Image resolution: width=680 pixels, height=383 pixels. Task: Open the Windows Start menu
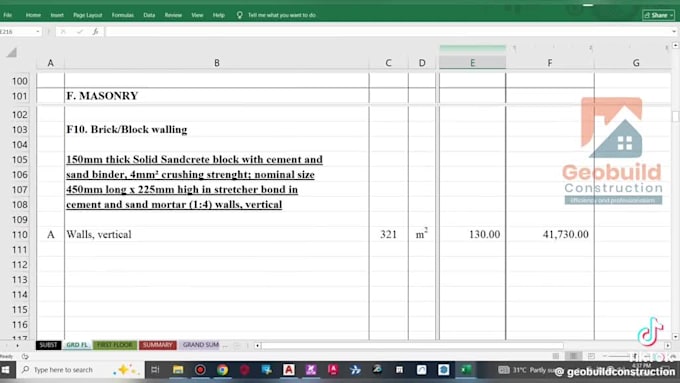pyautogui.click(x=6, y=370)
